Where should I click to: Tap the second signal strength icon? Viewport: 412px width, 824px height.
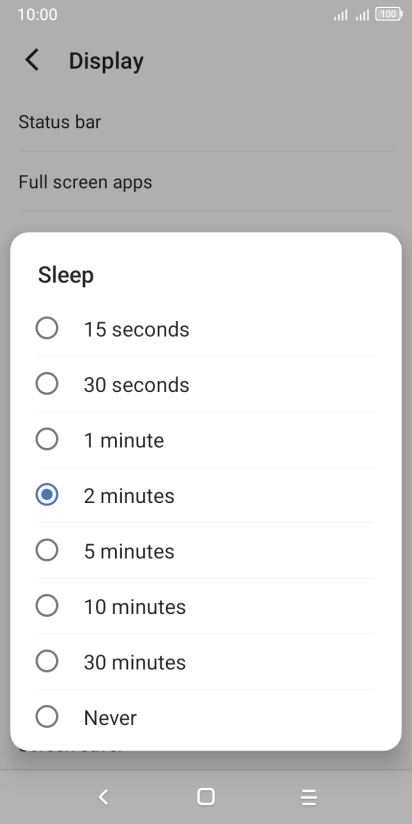(x=362, y=15)
